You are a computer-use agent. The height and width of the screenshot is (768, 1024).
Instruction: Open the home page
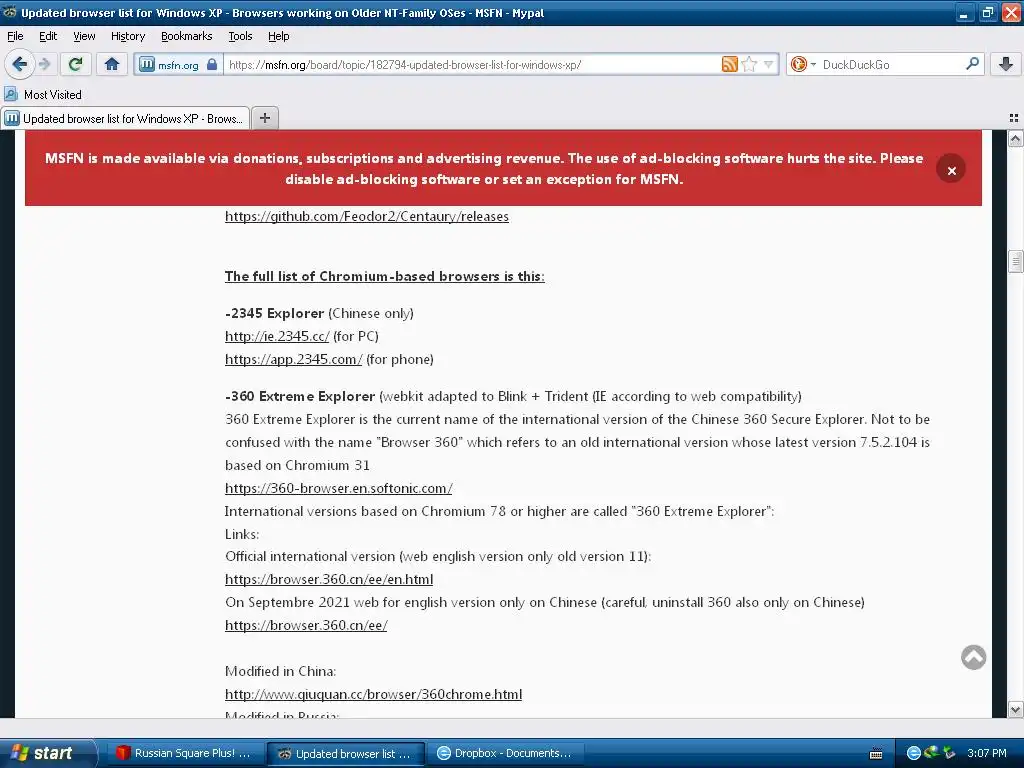112,64
